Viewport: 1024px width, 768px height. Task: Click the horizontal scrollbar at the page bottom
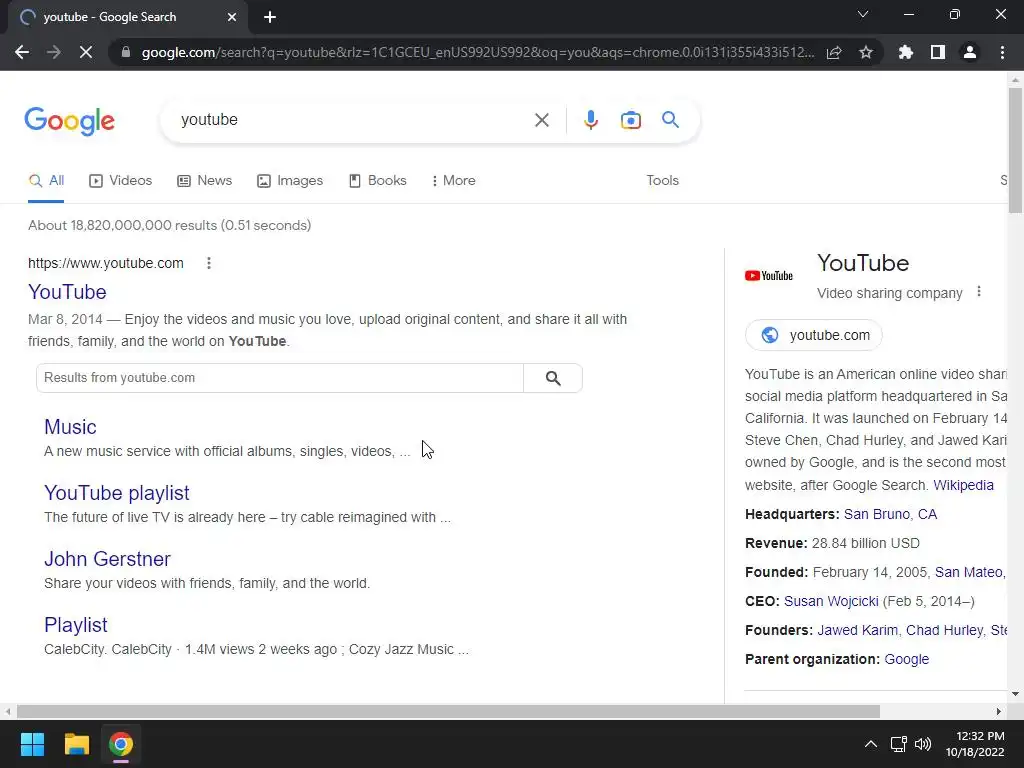pos(448,711)
